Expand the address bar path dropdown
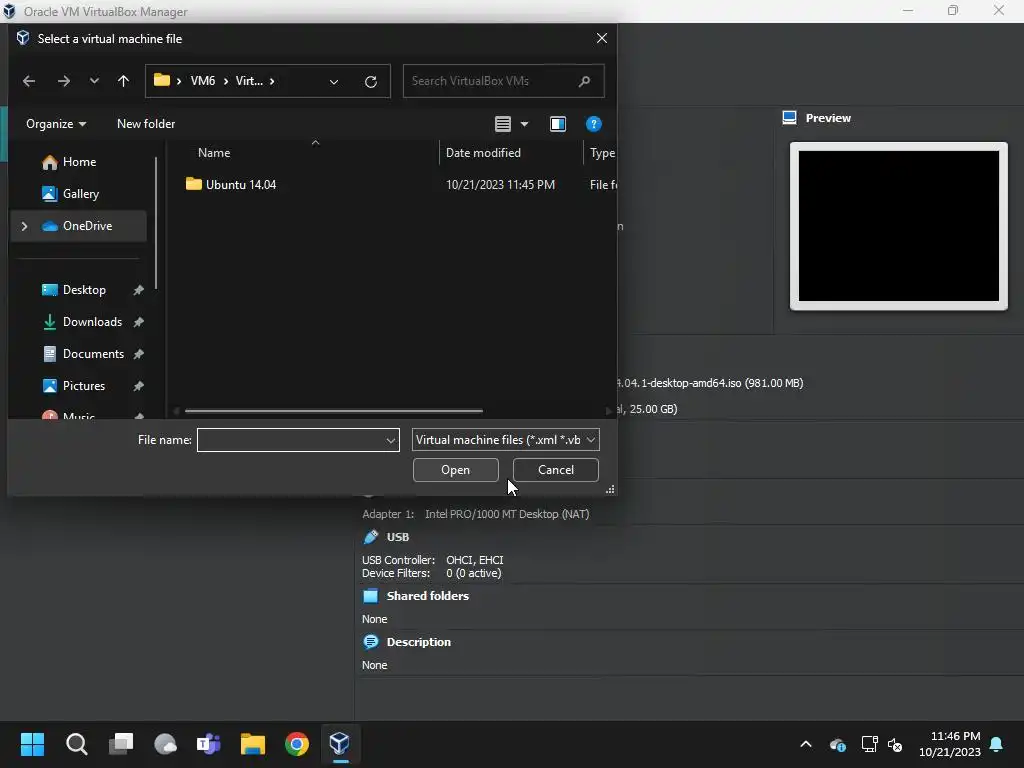The image size is (1024, 768). 334,82
